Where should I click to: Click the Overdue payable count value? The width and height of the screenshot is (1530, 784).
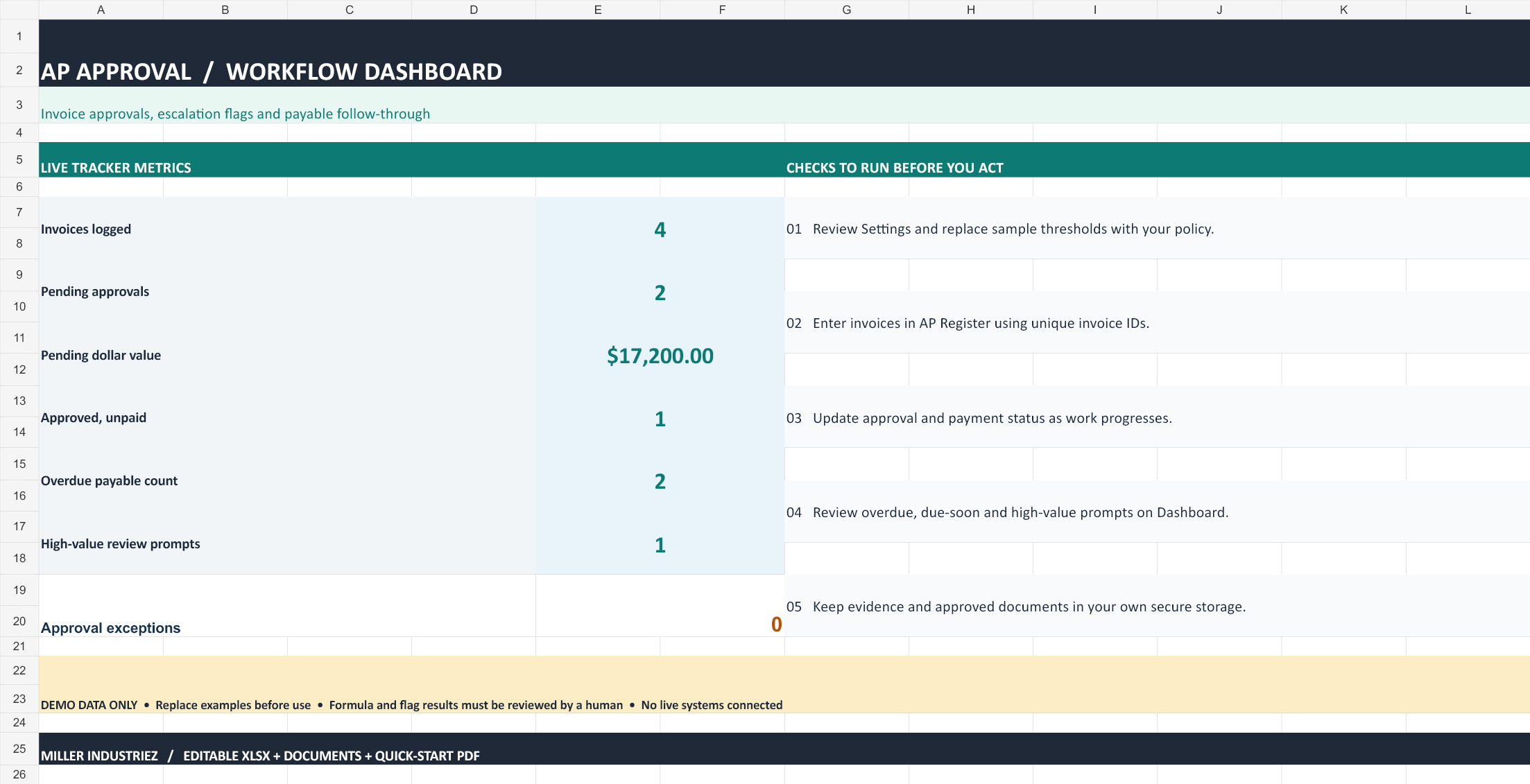point(660,481)
